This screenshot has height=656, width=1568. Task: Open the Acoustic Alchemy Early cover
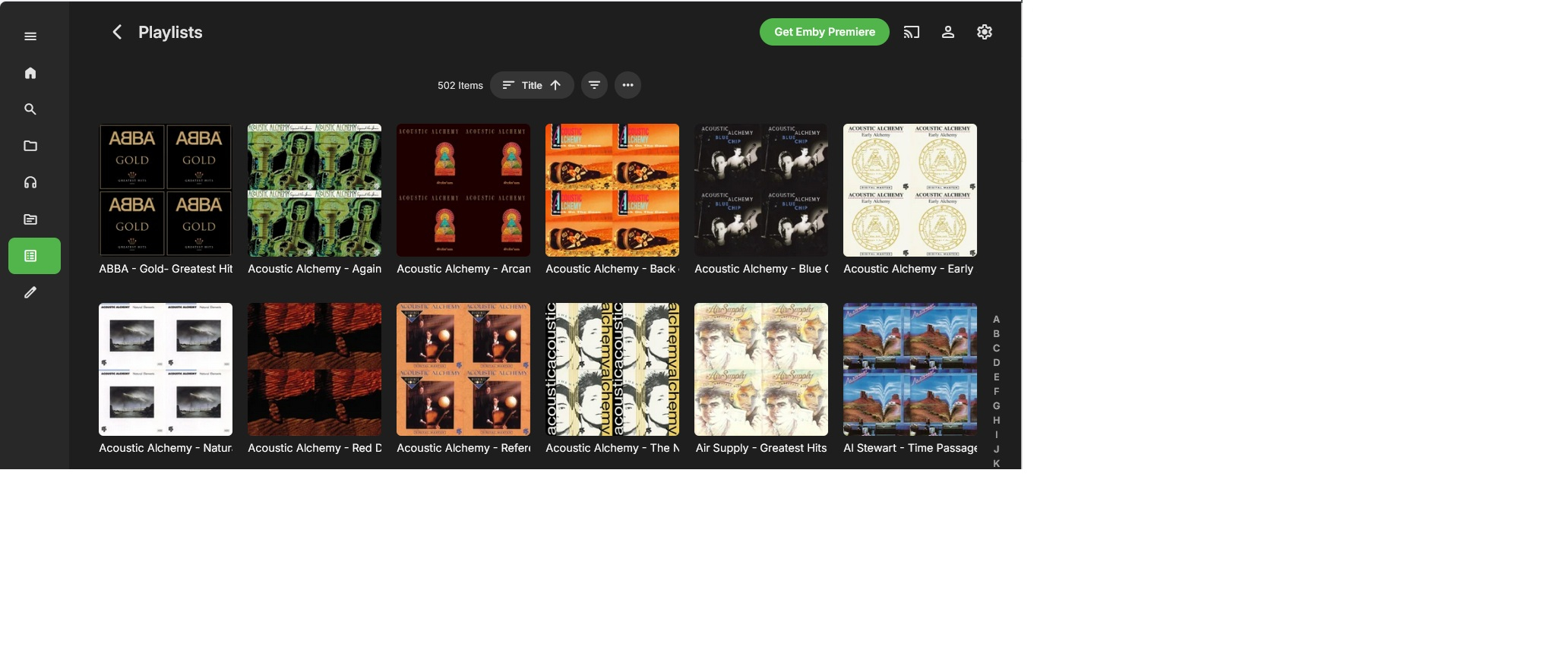click(910, 190)
